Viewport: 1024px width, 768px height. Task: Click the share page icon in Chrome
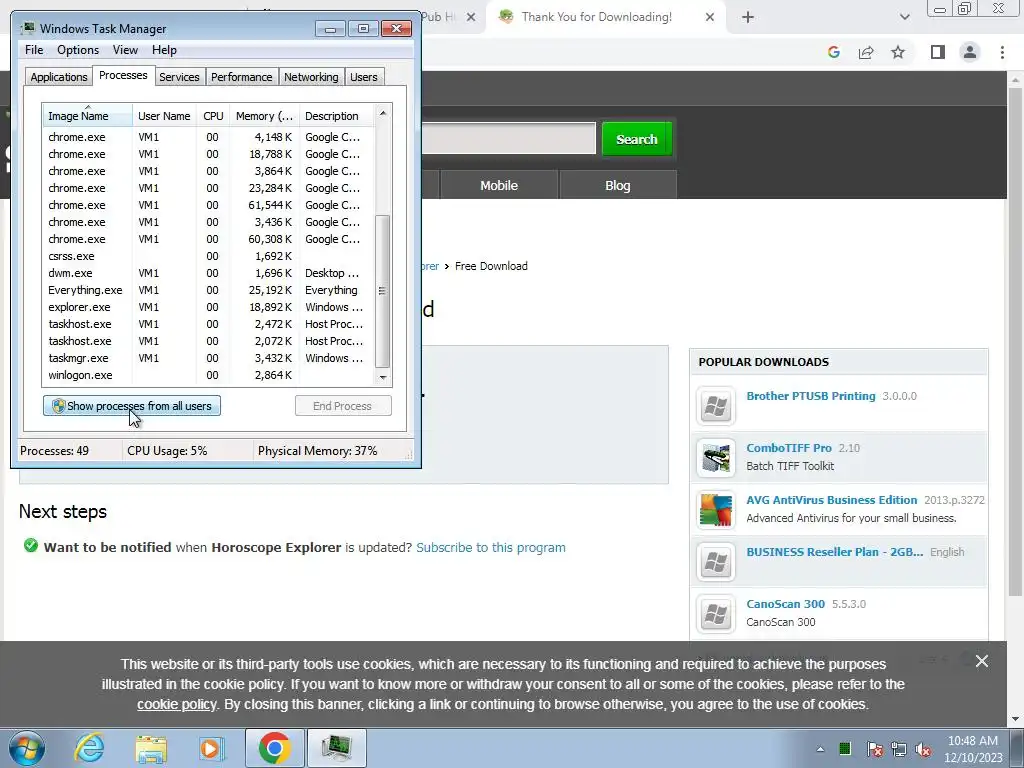pos(866,52)
